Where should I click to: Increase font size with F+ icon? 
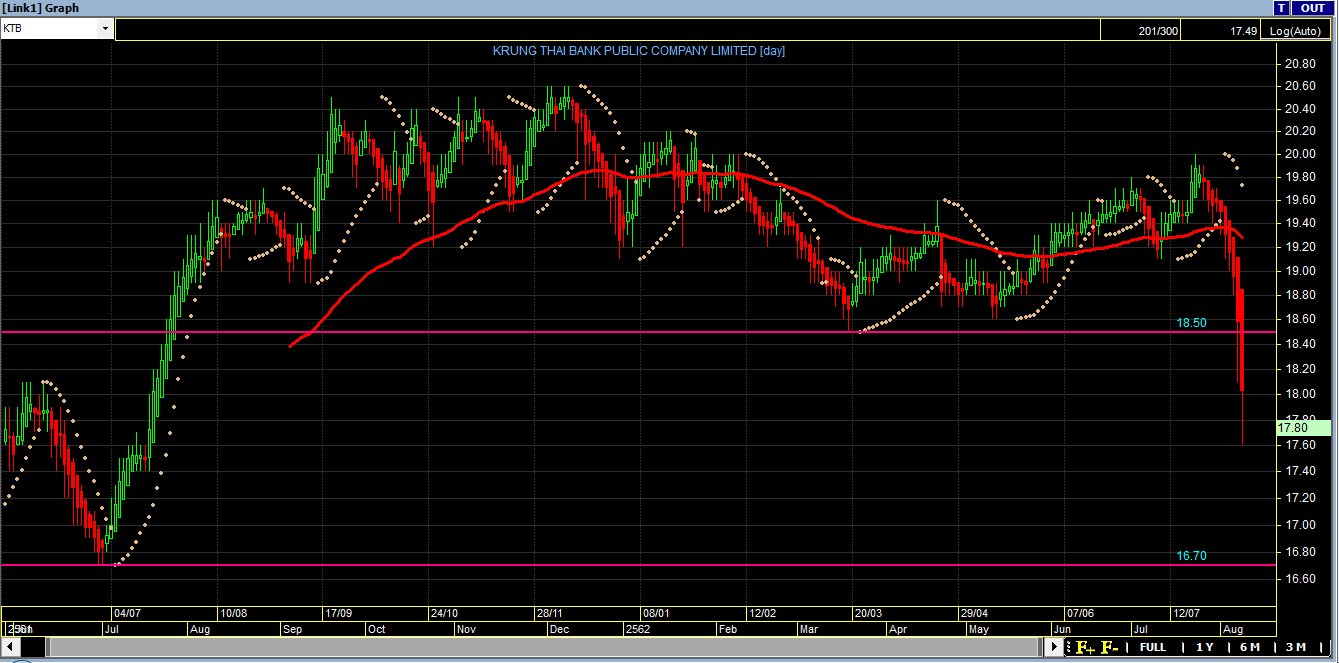click(1086, 647)
